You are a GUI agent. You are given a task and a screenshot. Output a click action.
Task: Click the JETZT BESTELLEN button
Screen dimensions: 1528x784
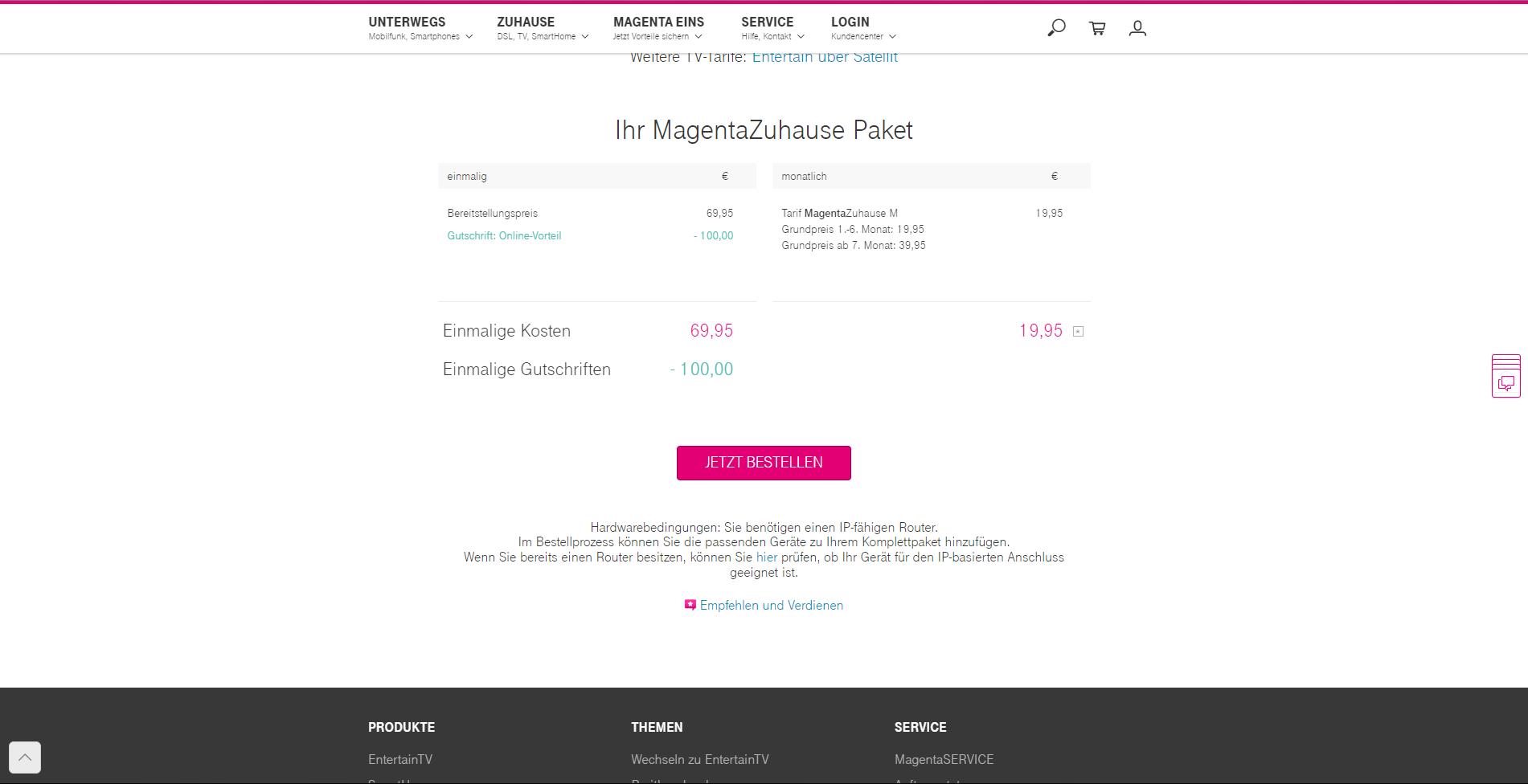[764, 463]
